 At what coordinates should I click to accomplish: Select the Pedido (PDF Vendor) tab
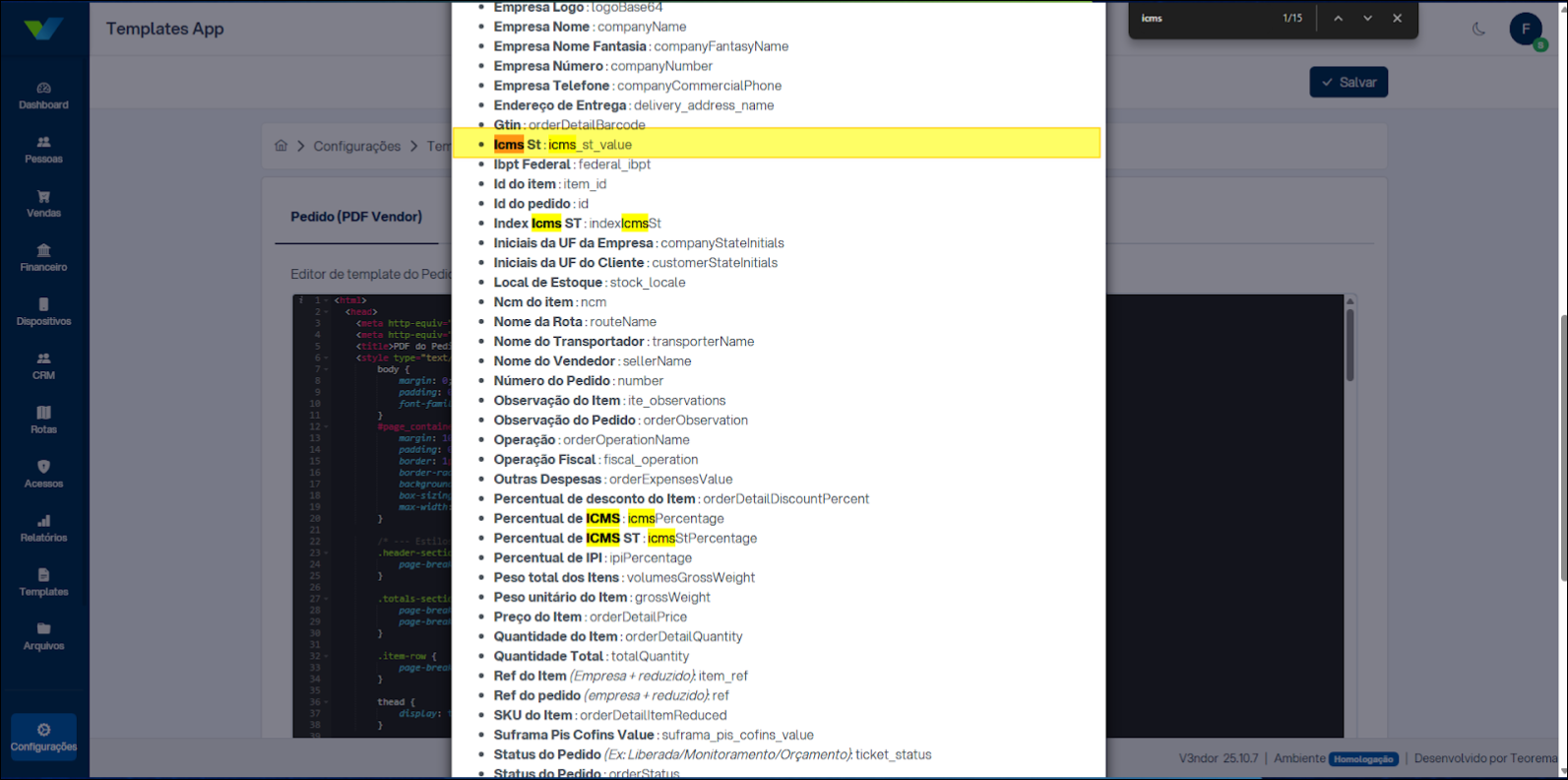(x=356, y=217)
